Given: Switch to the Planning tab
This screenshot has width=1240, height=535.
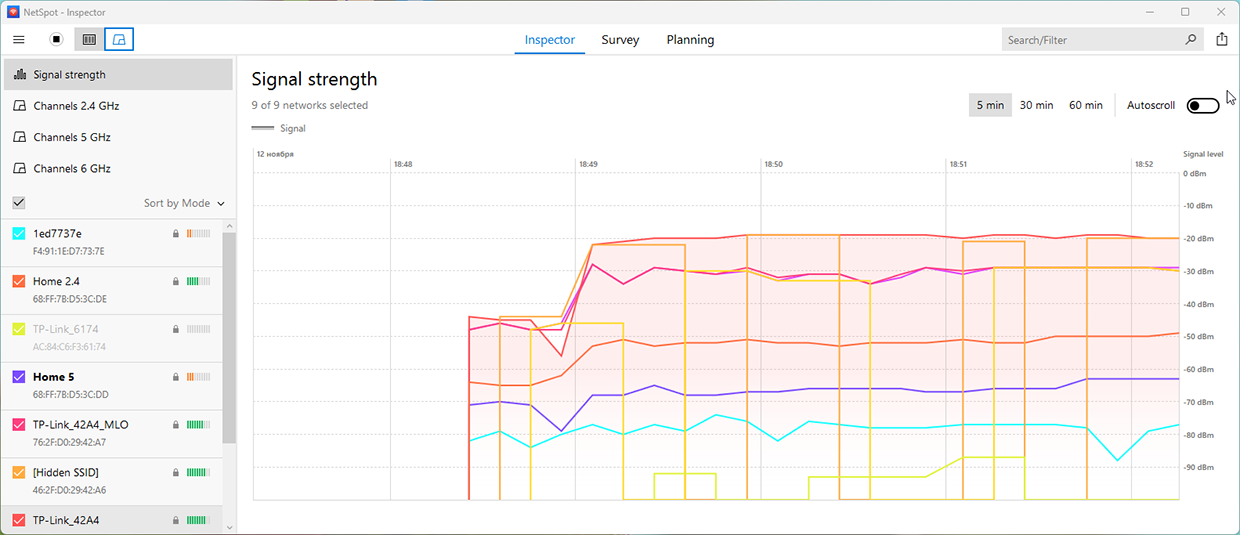Looking at the screenshot, I should click(690, 40).
